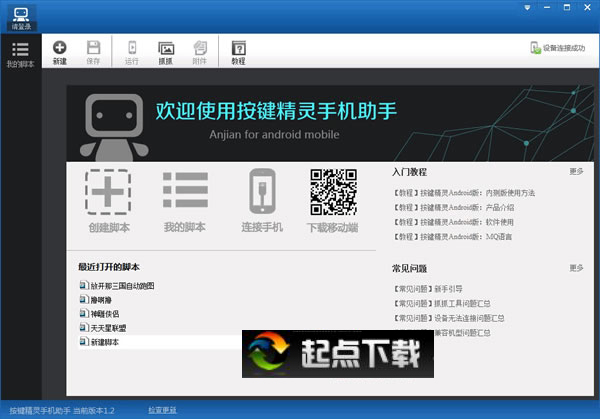Close the 按键精灵手机助手 window
This screenshot has height=419, width=600.
(x=587, y=7)
